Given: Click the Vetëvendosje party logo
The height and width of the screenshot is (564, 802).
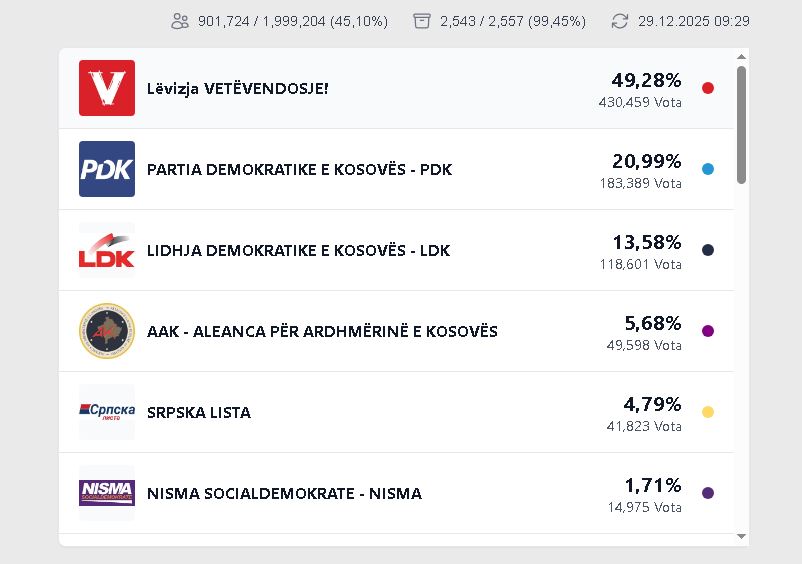Looking at the screenshot, I should click(x=107, y=88).
